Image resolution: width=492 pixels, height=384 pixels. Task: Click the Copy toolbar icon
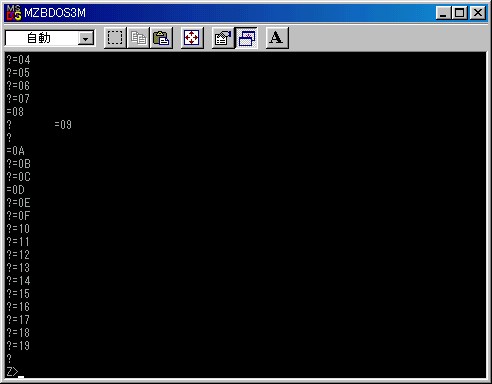click(x=138, y=38)
